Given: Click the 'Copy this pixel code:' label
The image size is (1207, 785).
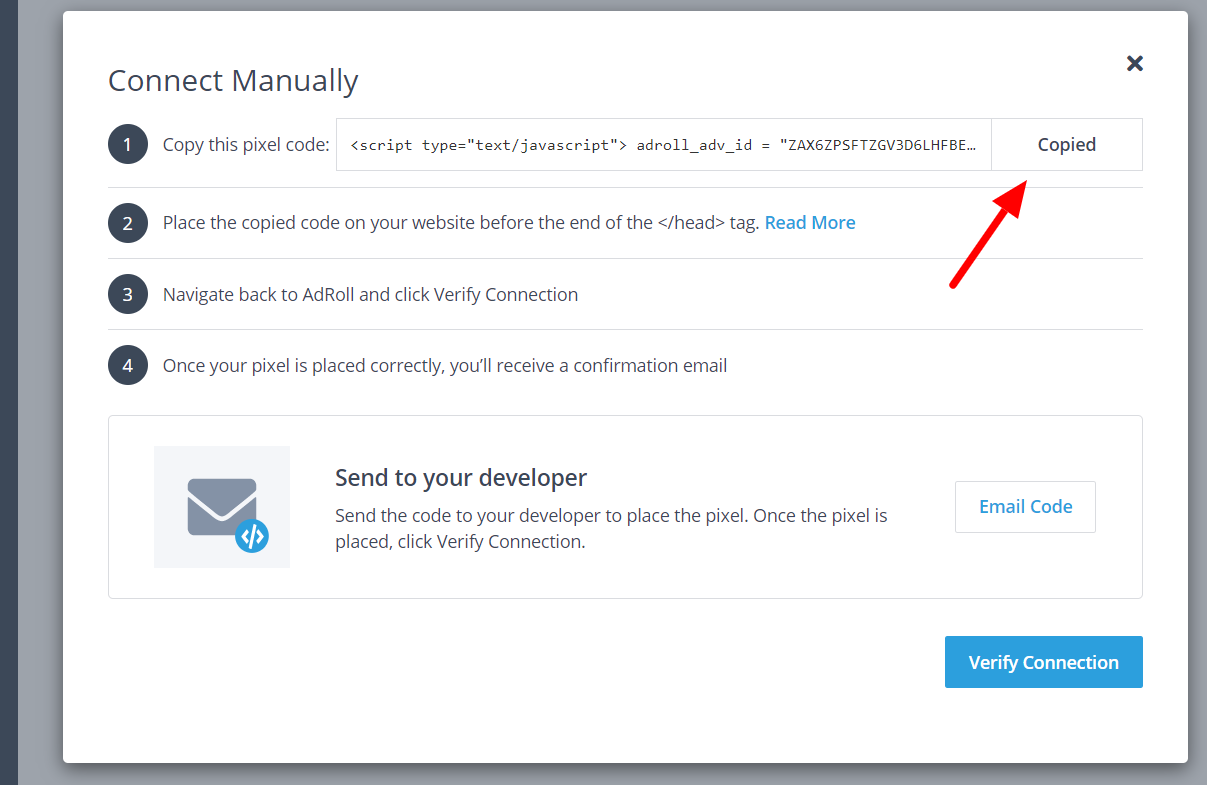Looking at the screenshot, I should tap(246, 145).
